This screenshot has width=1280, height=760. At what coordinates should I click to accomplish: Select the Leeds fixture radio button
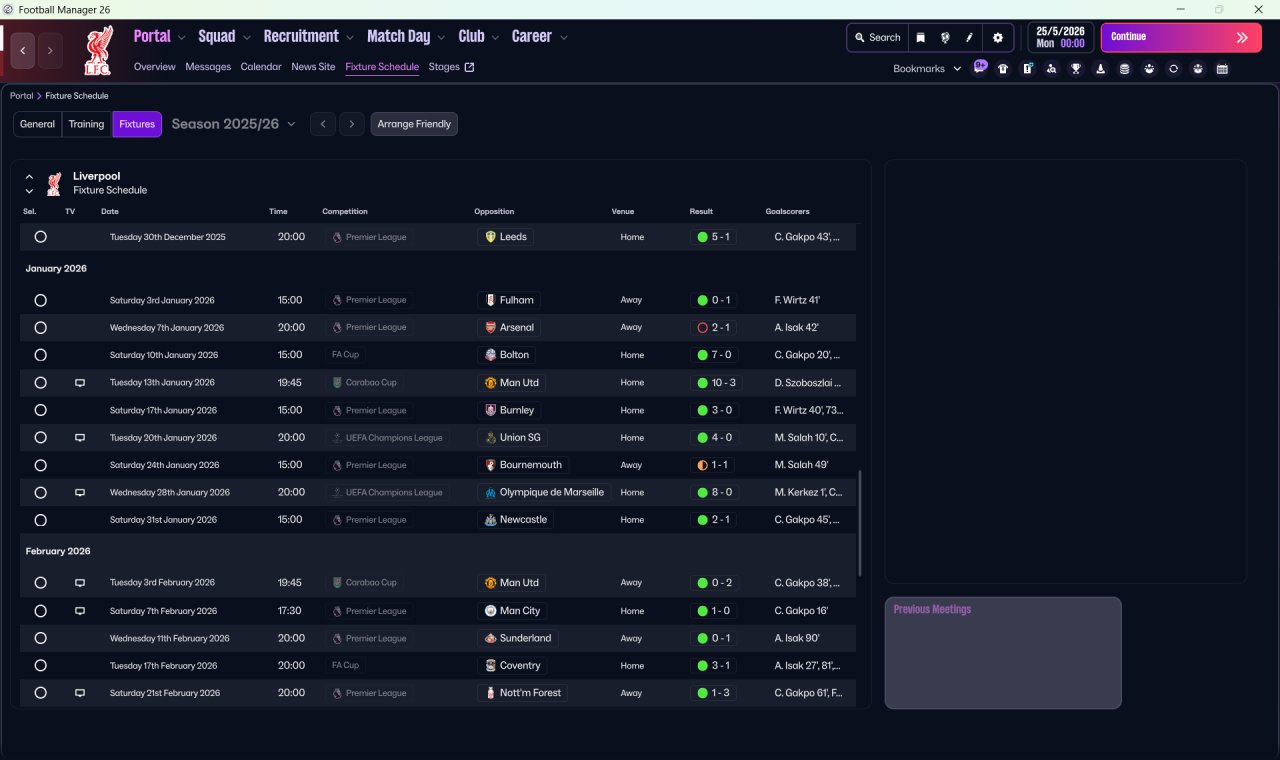(40, 237)
